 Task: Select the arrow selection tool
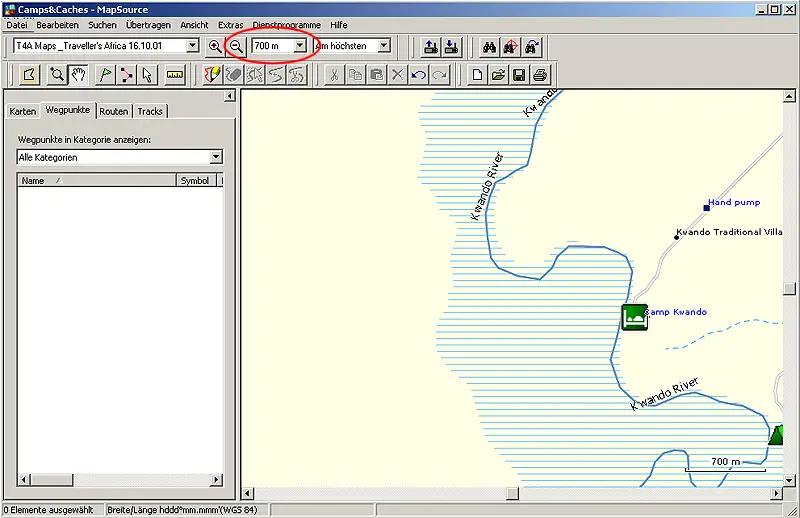pos(147,75)
